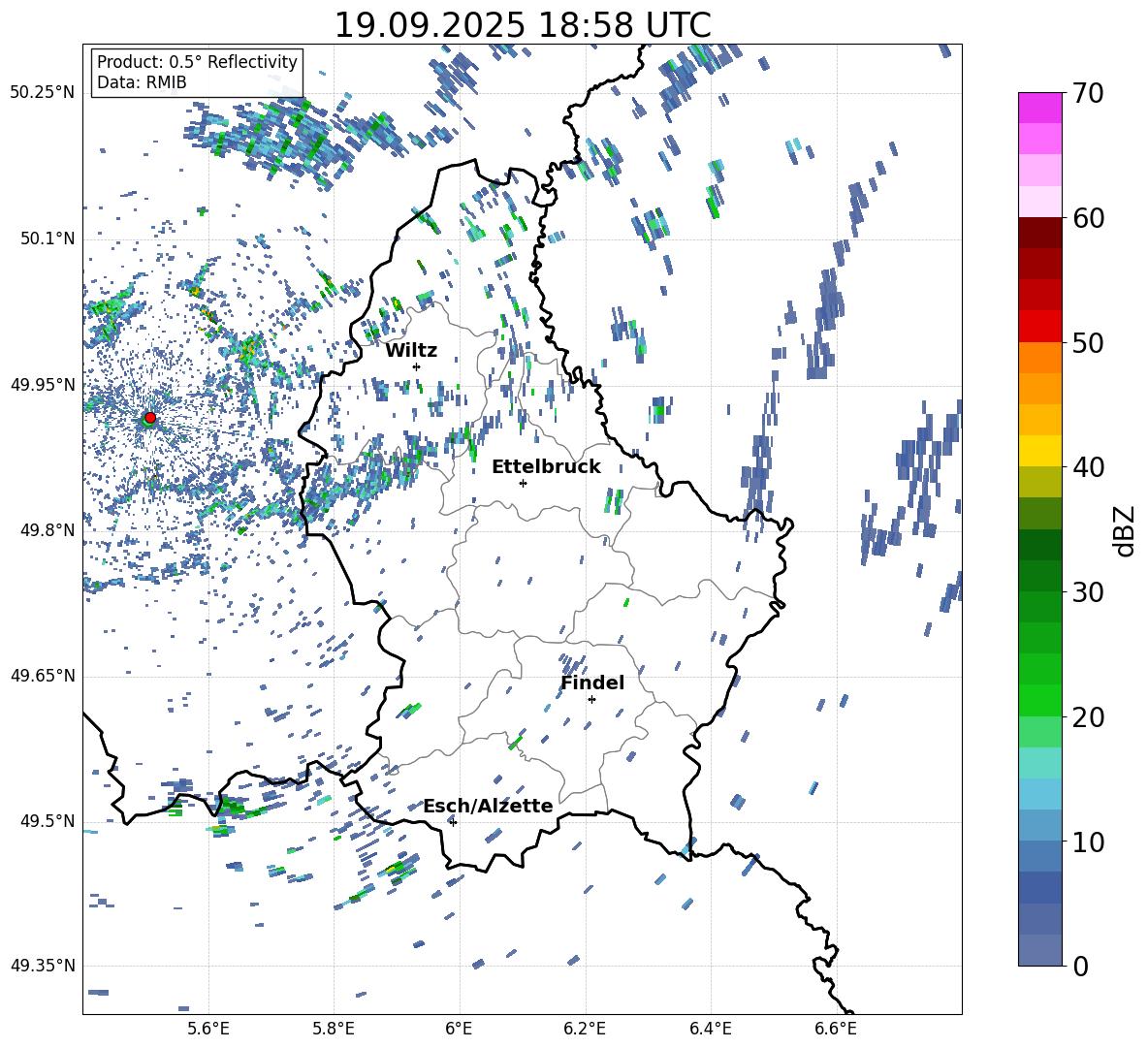The width and height of the screenshot is (1148, 1048).
Task: Click the colorbar tick label 20
Action: tap(1088, 717)
